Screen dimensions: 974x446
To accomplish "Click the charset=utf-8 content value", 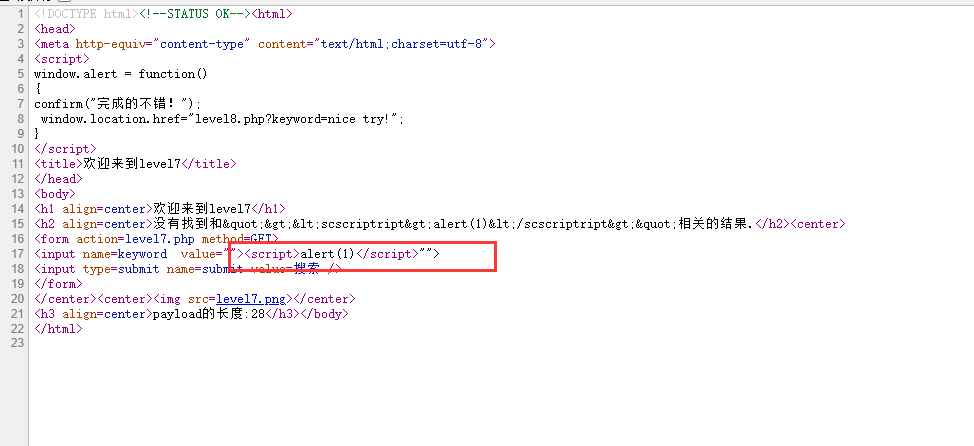I will click(x=436, y=43).
